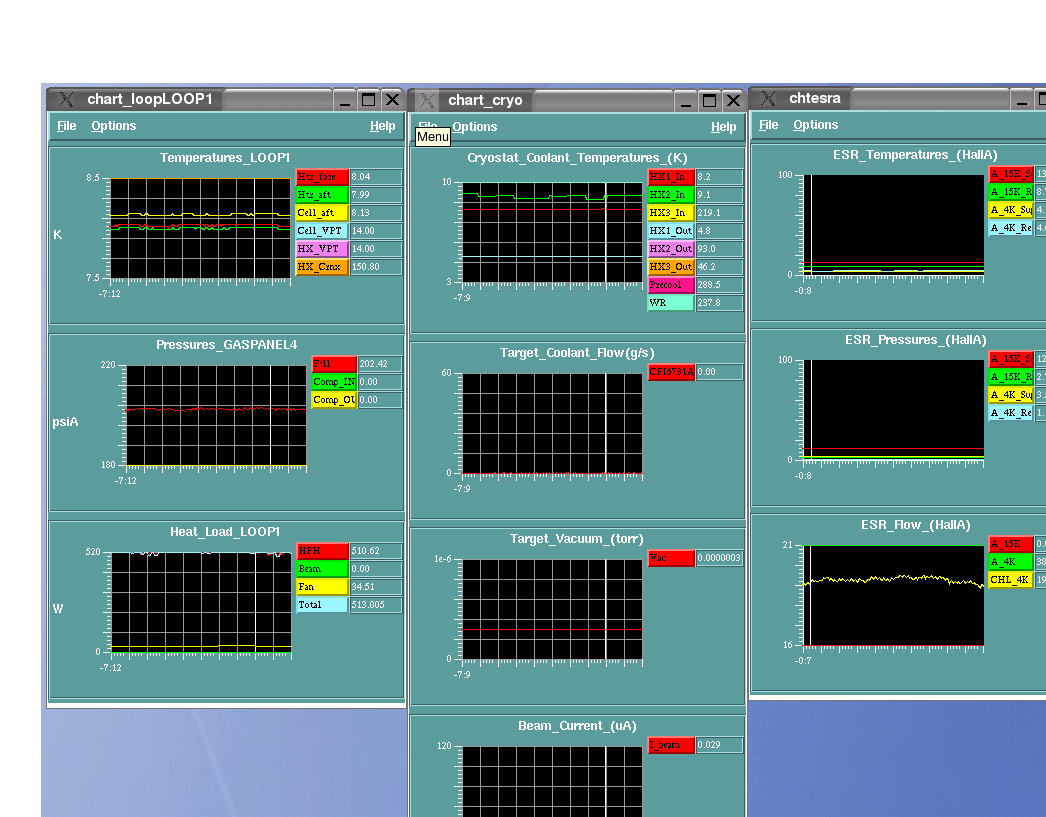Click the Temperatures_LOOP1 chart title
Image resolution: width=1046 pixels, height=817 pixels.
pyautogui.click(x=225, y=158)
